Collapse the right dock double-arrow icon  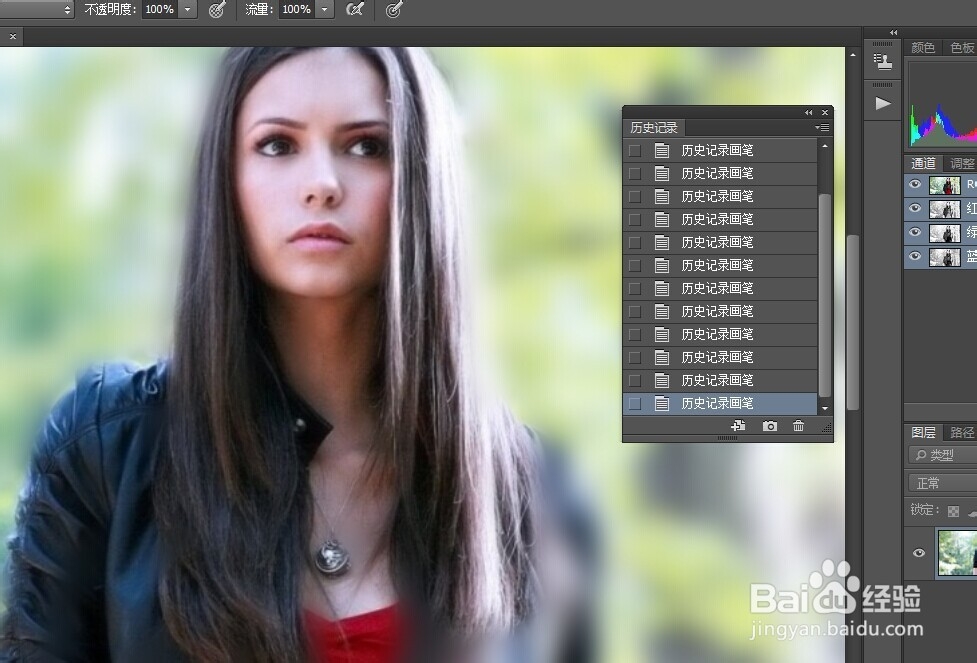(x=894, y=32)
